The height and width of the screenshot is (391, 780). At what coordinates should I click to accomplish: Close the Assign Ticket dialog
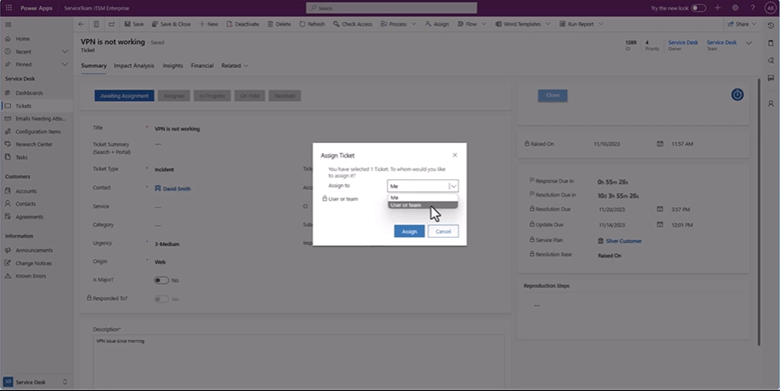(455, 155)
